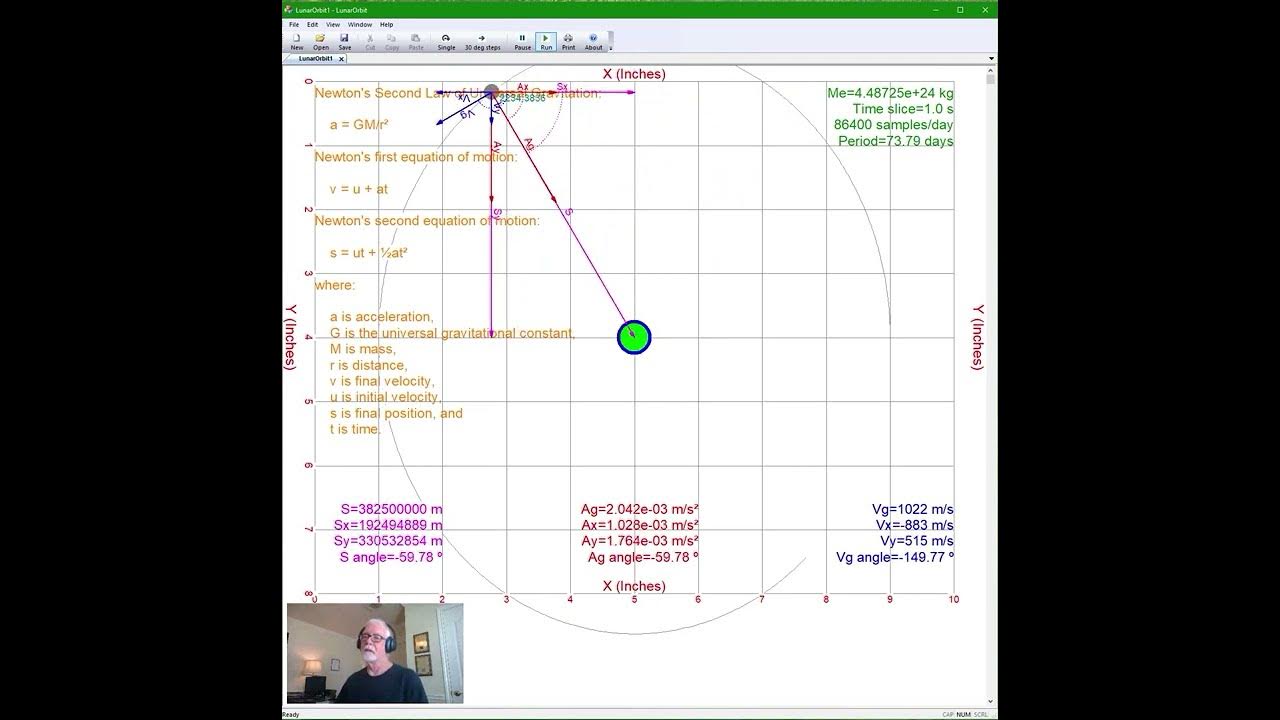The width and height of the screenshot is (1280, 720).
Task: Click the 'a = GM/r²' formula text
Action: [x=359, y=125]
